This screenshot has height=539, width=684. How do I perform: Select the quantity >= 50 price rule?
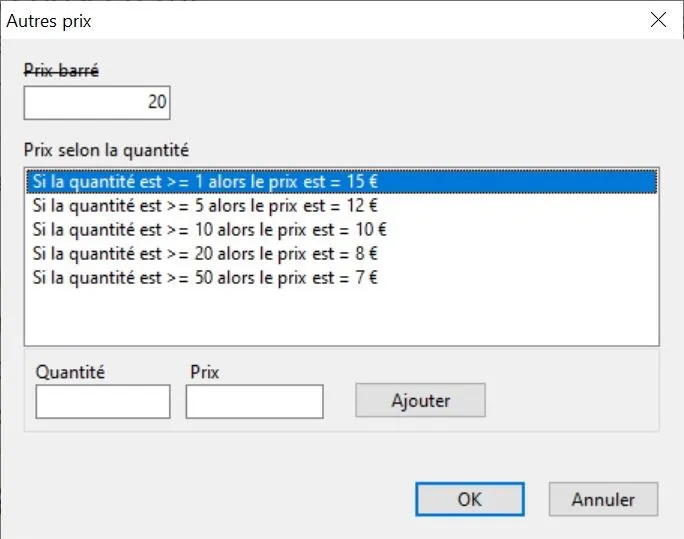(205, 277)
